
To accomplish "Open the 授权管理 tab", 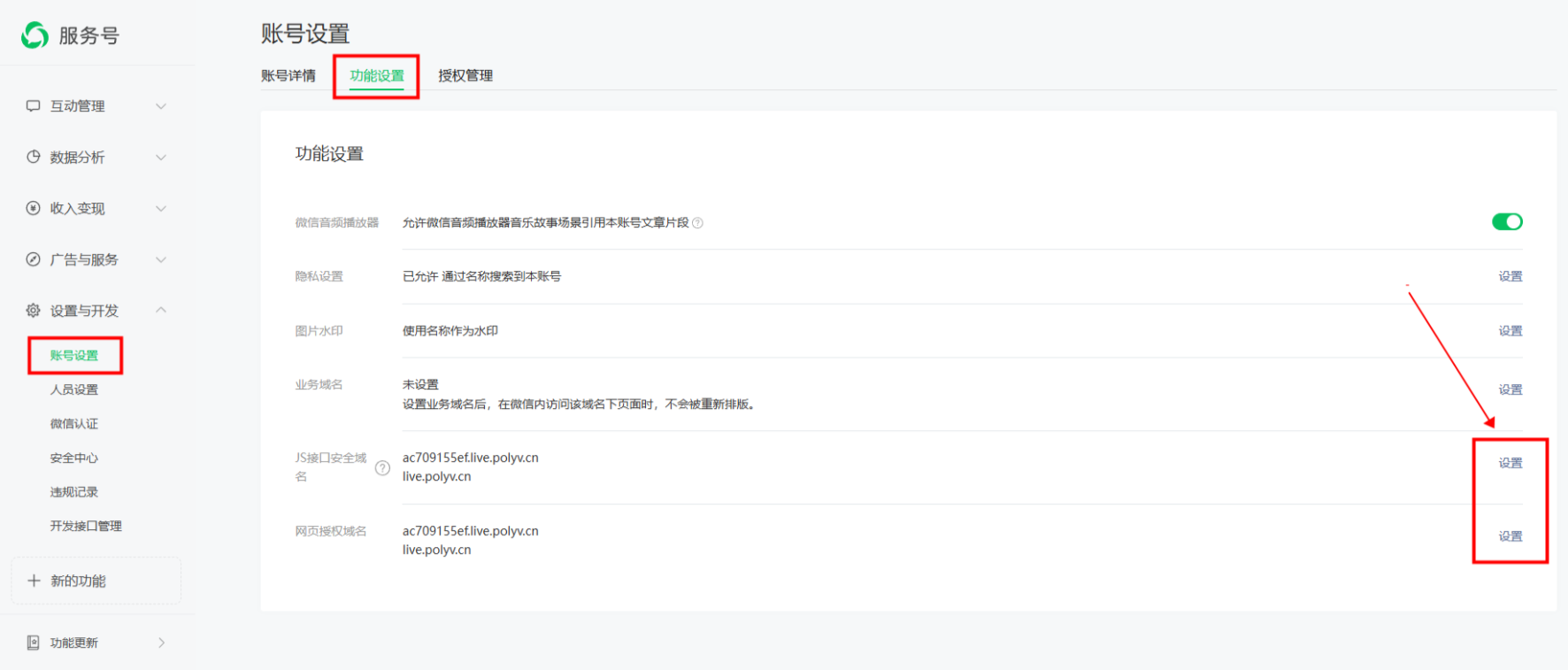I will (465, 76).
